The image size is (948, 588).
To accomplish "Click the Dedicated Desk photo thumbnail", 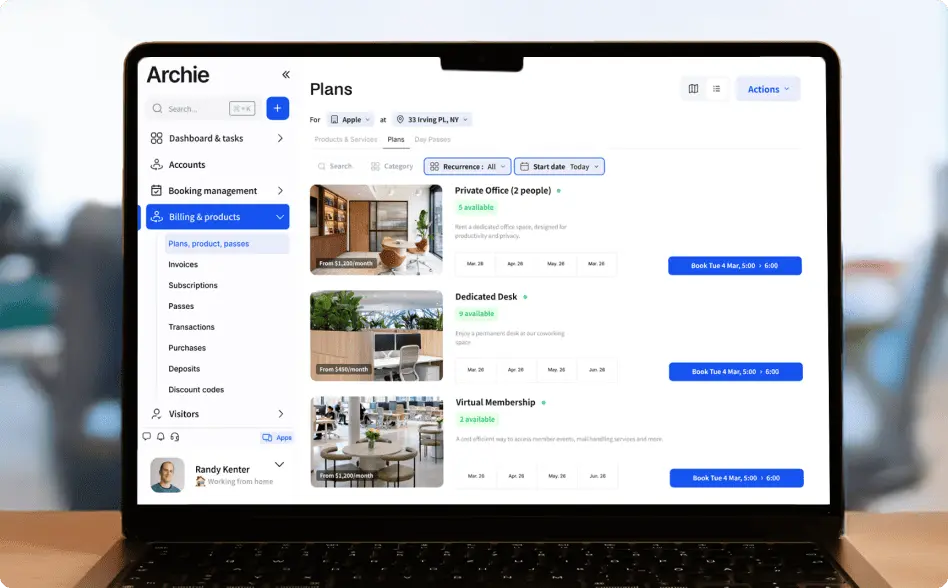I will [x=376, y=336].
